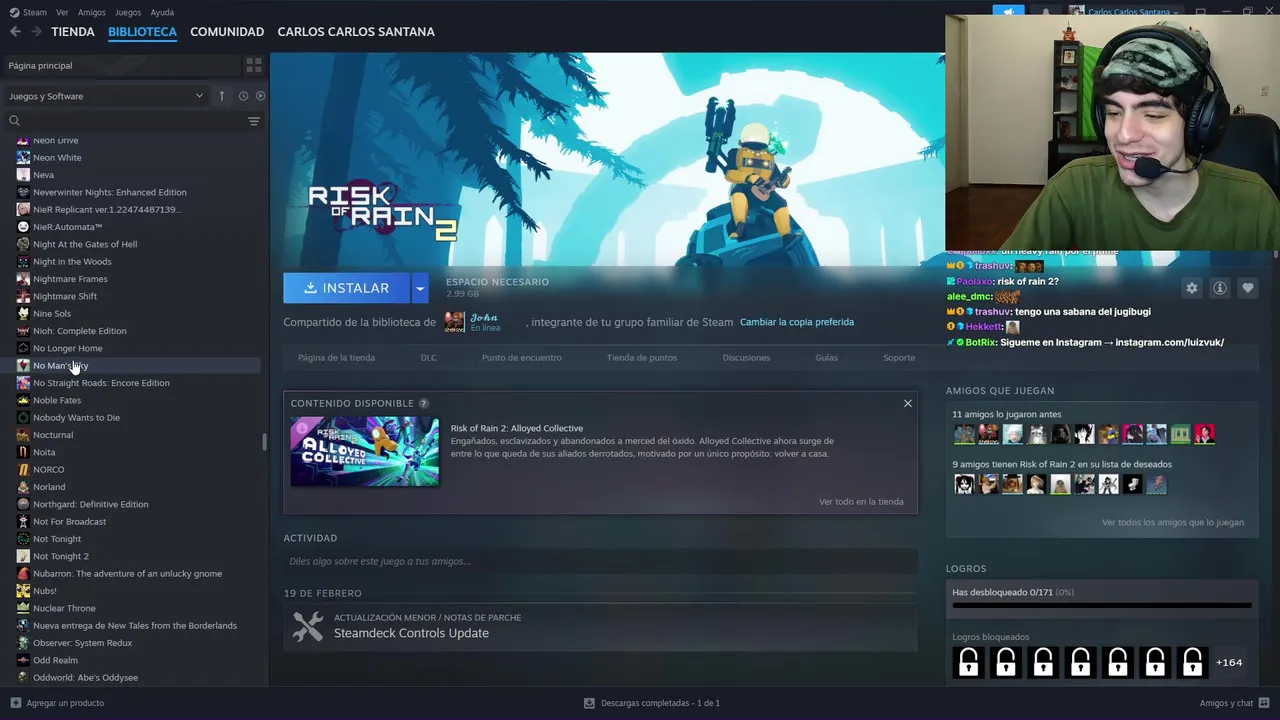Sort library with the up arrow icon
1280x720 pixels.
pyautogui.click(x=222, y=96)
